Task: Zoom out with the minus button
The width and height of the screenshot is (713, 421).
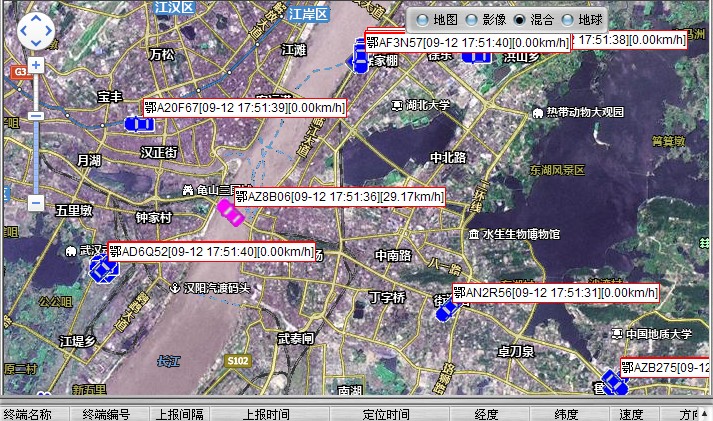Action: tap(36, 203)
